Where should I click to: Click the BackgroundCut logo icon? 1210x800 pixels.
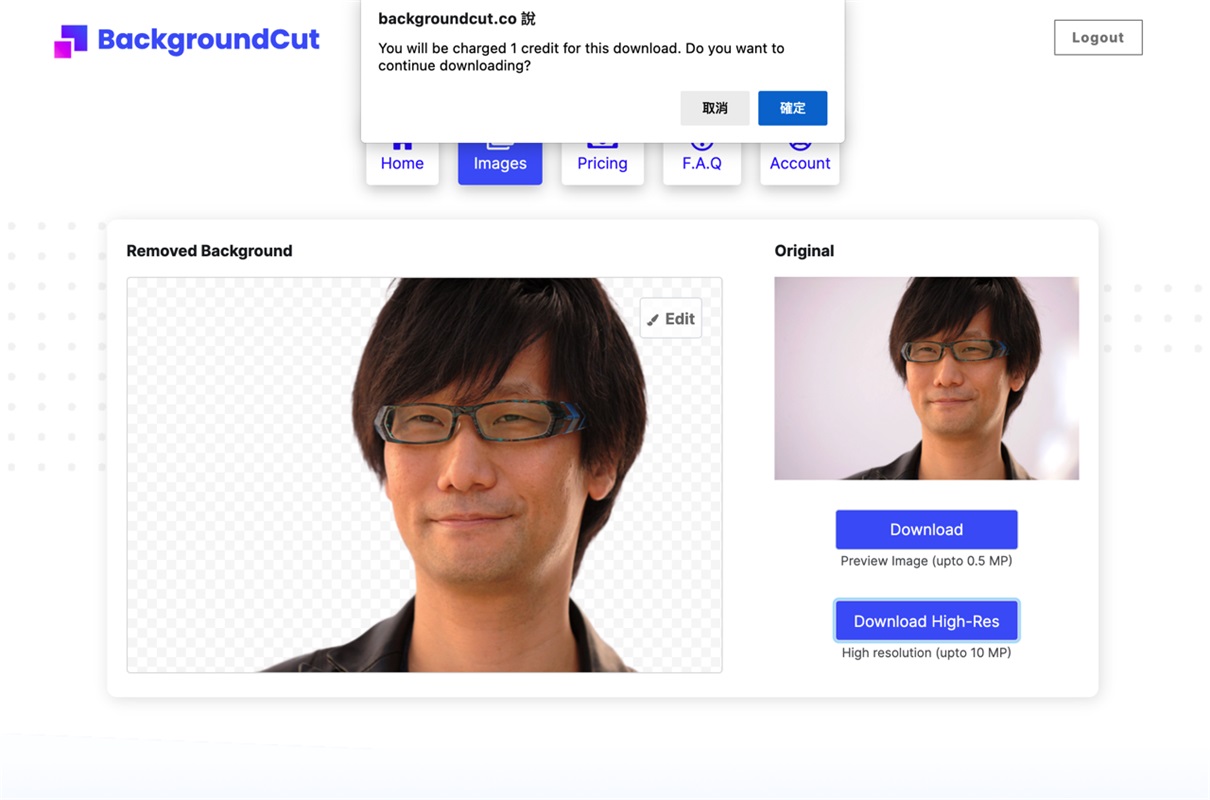(70, 41)
